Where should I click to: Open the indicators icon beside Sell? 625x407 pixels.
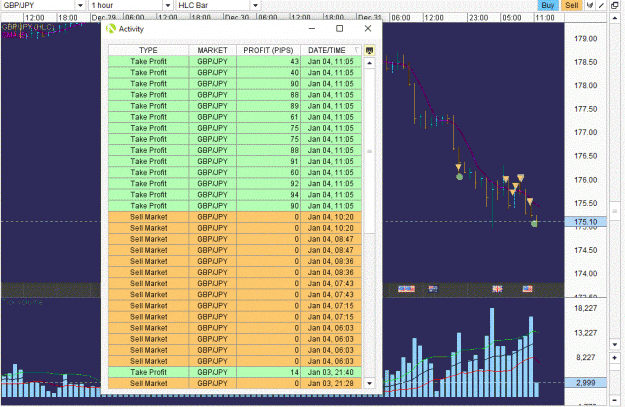pos(590,5)
